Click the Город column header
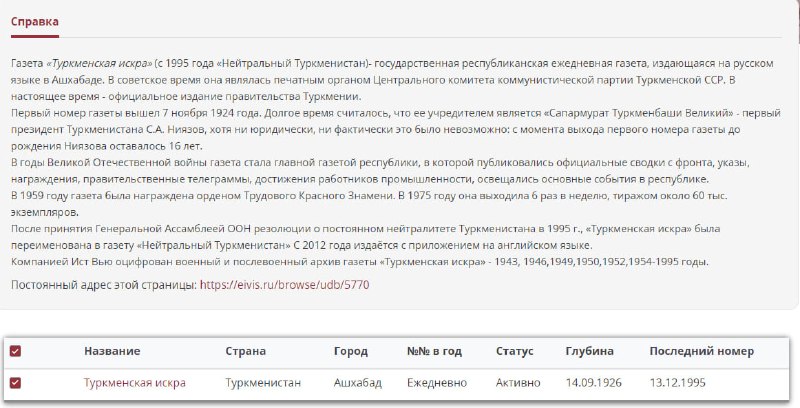The width and height of the screenshot is (800, 408). 351,351
